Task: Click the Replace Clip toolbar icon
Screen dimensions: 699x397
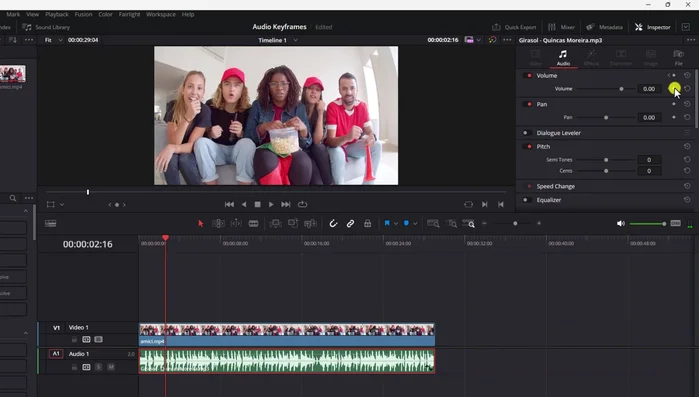Action: 310,224
